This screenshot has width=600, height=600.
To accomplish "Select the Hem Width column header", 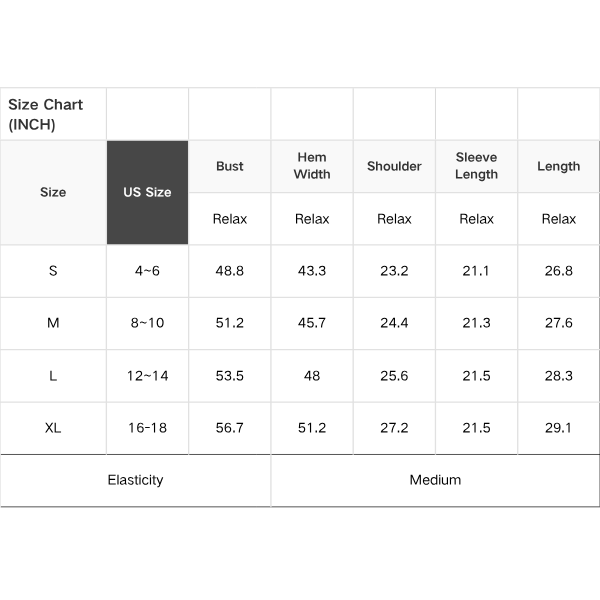I will pos(312,166).
